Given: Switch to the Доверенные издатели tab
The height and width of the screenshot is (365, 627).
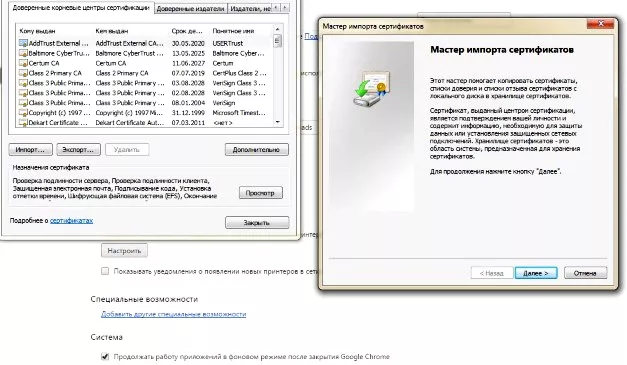Looking at the screenshot, I should click(x=190, y=8).
